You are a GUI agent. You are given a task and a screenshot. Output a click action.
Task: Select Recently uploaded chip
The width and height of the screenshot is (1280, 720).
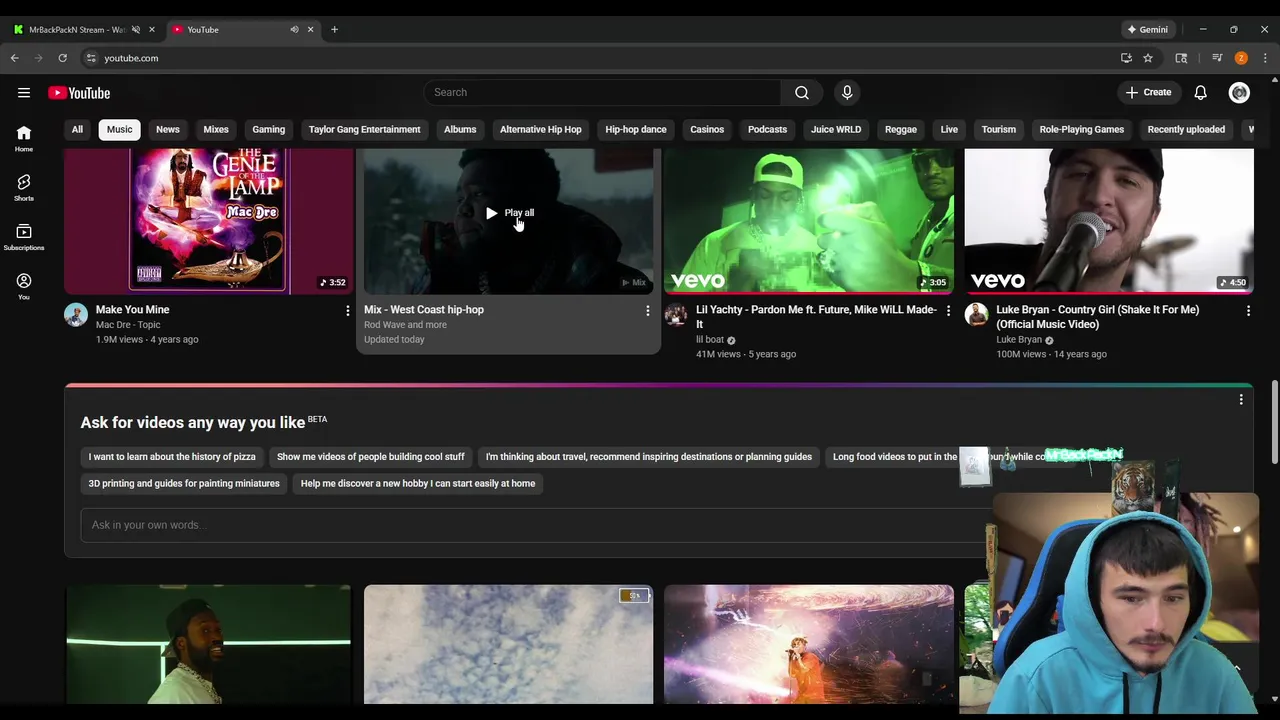click(x=1186, y=129)
